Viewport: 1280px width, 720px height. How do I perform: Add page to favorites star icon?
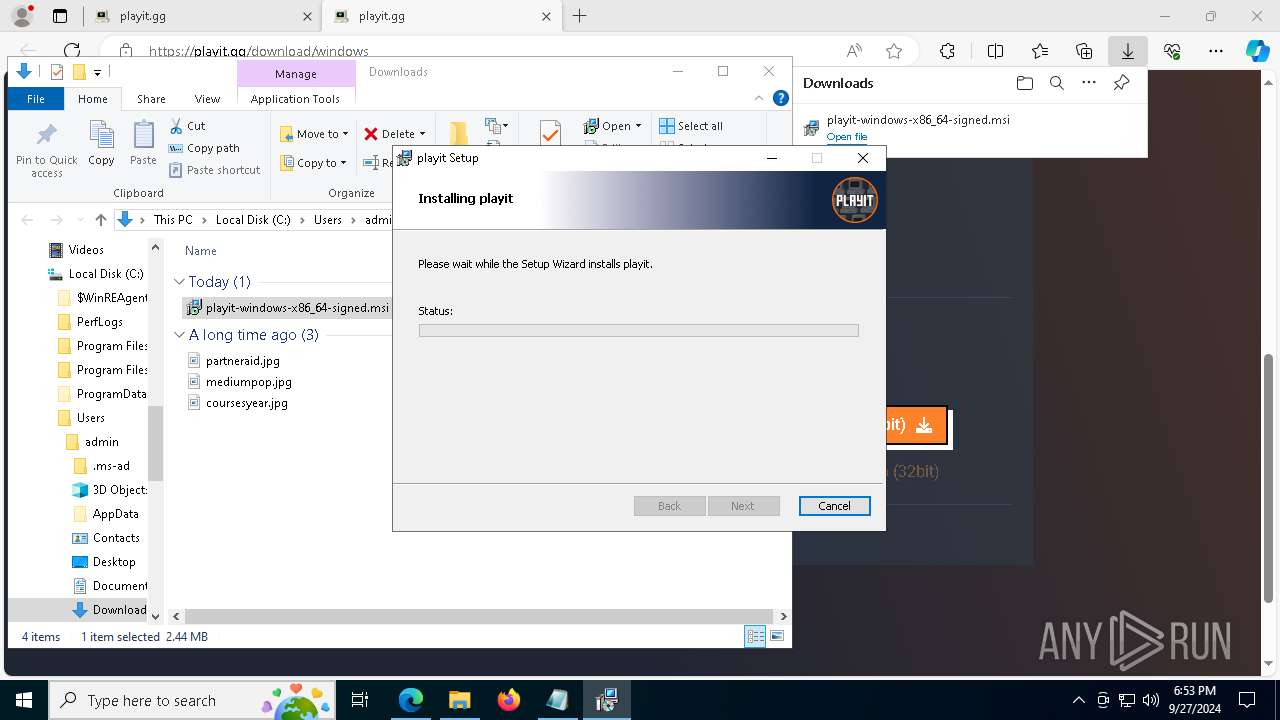894,51
